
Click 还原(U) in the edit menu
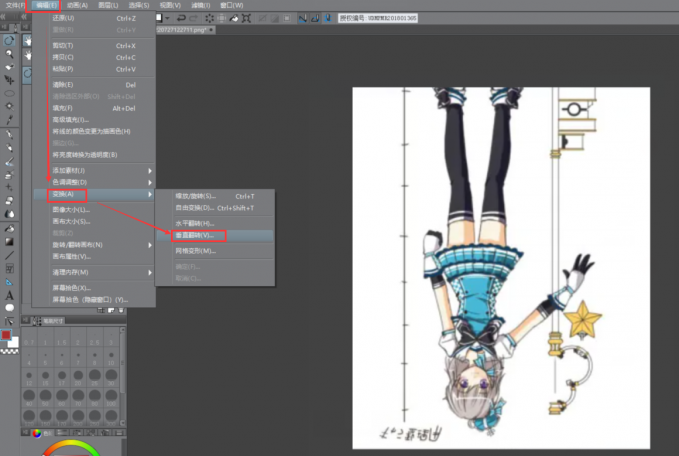(x=94, y=18)
